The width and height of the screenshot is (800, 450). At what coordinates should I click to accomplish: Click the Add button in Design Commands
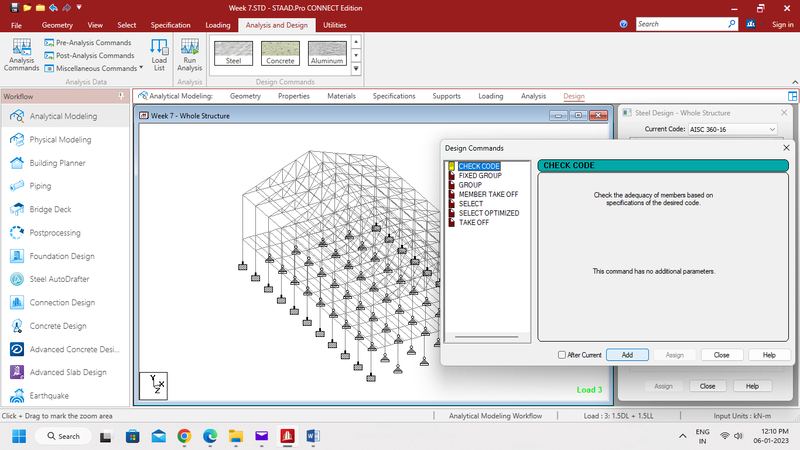627,355
